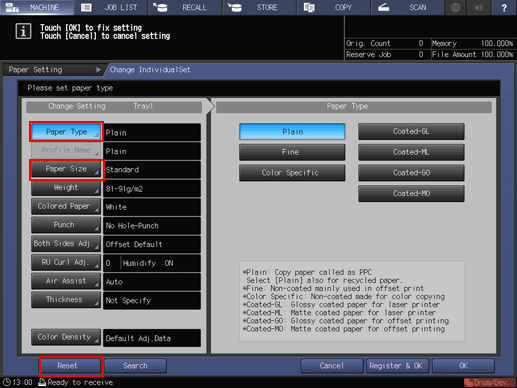The width and height of the screenshot is (517, 388).
Task: Confirm with the OK button
Action: coord(463,366)
